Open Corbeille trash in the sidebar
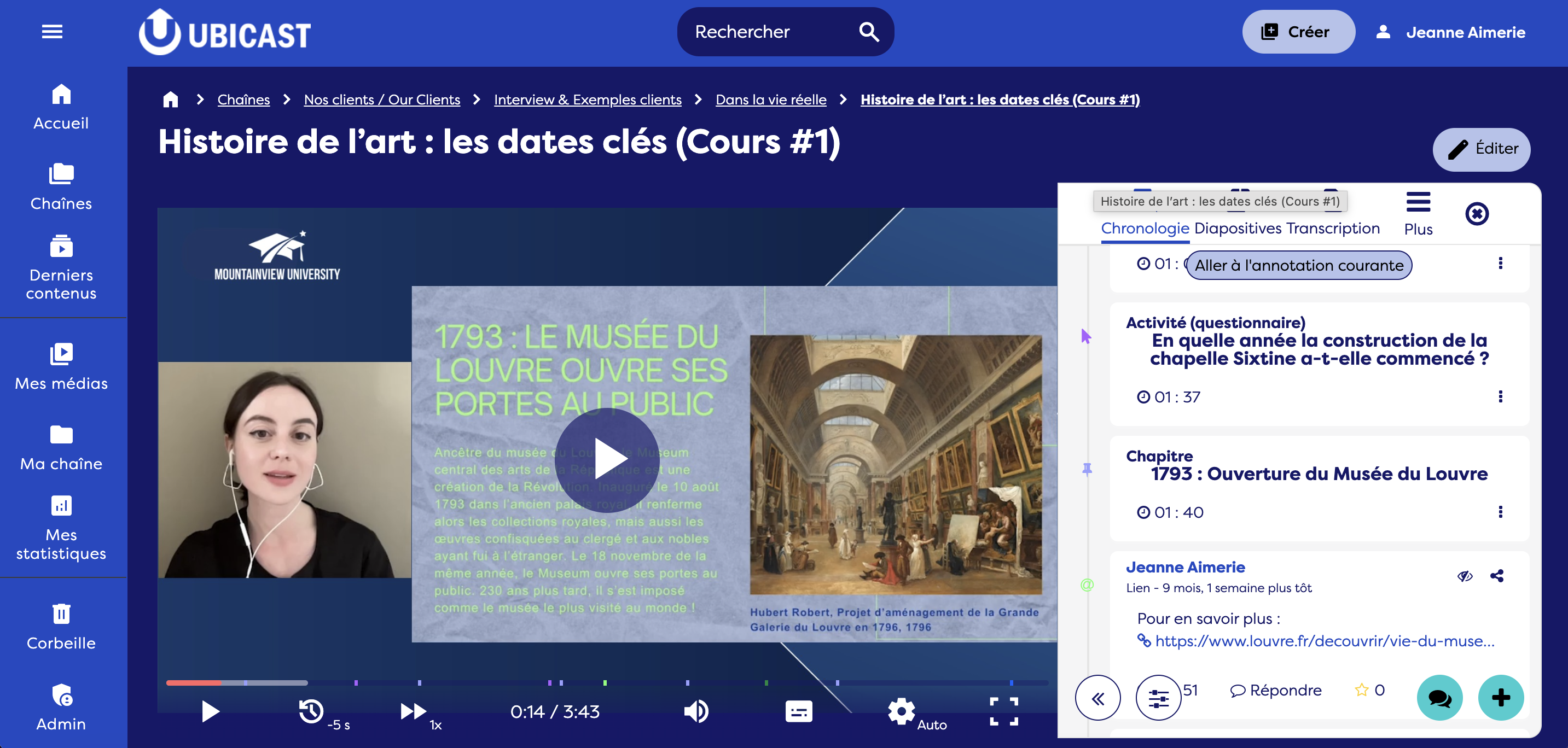The image size is (1568, 748). point(61,627)
